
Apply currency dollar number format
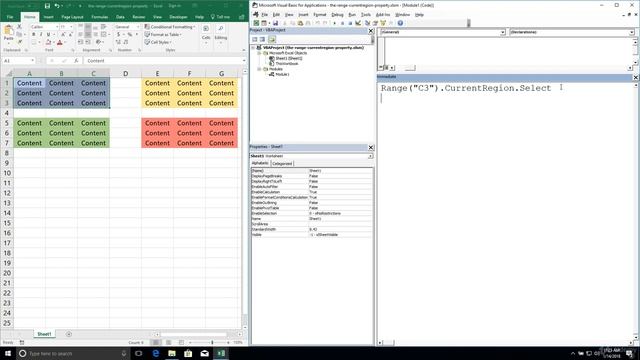tap(118, 35)
